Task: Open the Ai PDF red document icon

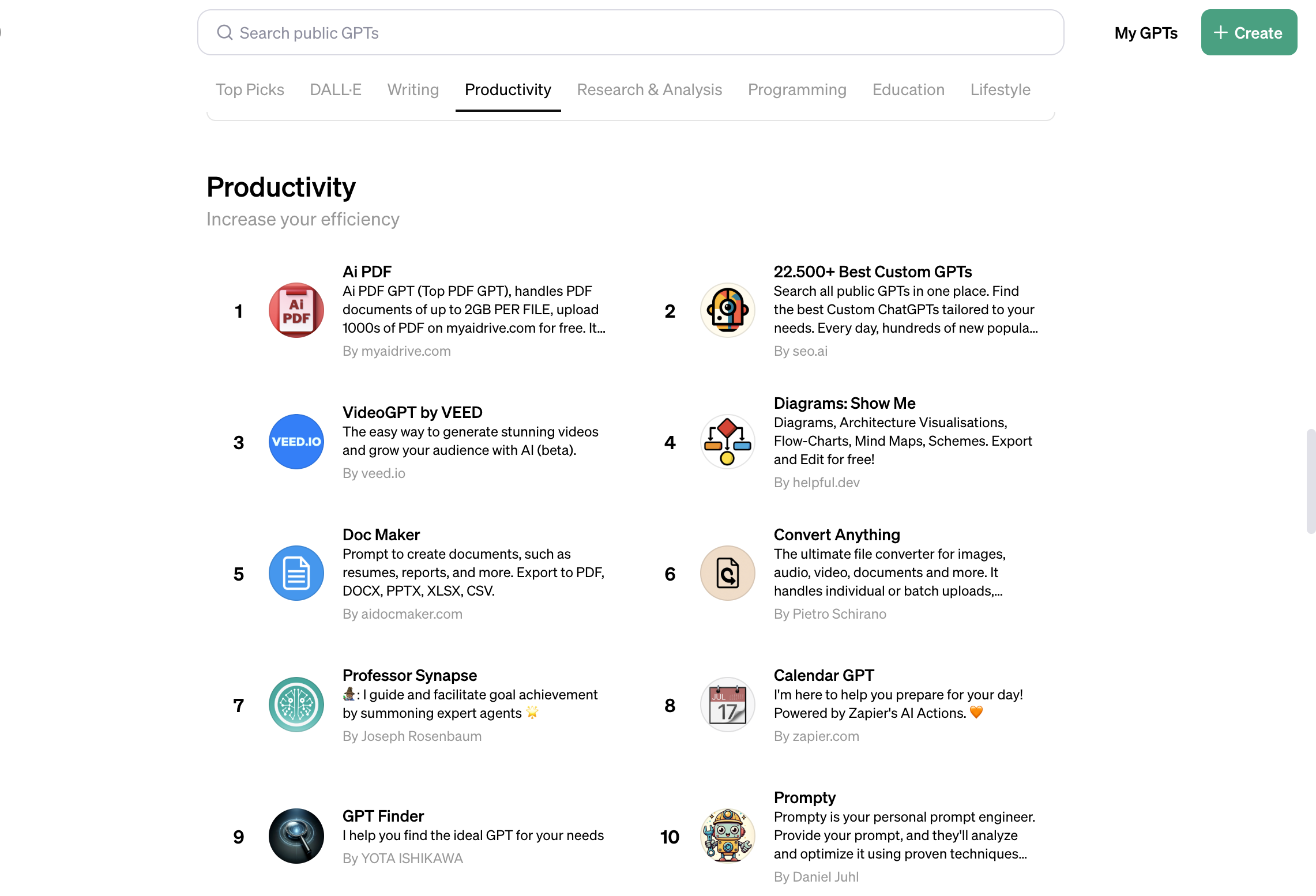Action: tap(296, 310)
